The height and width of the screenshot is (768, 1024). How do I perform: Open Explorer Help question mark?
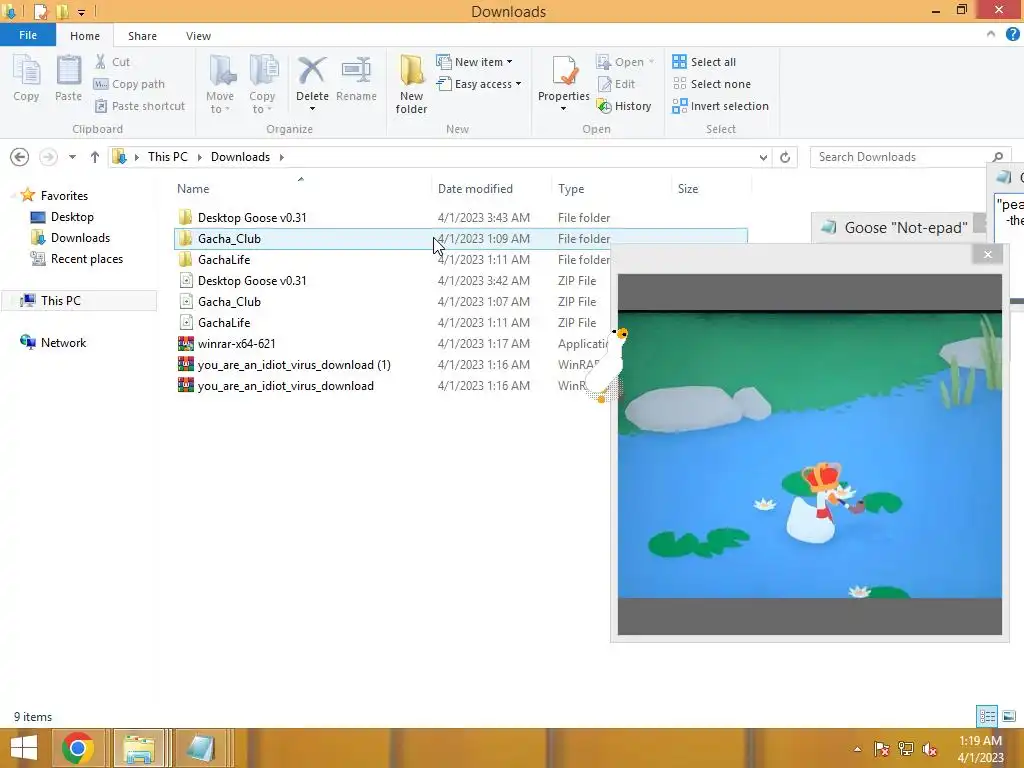[1012, 35]
